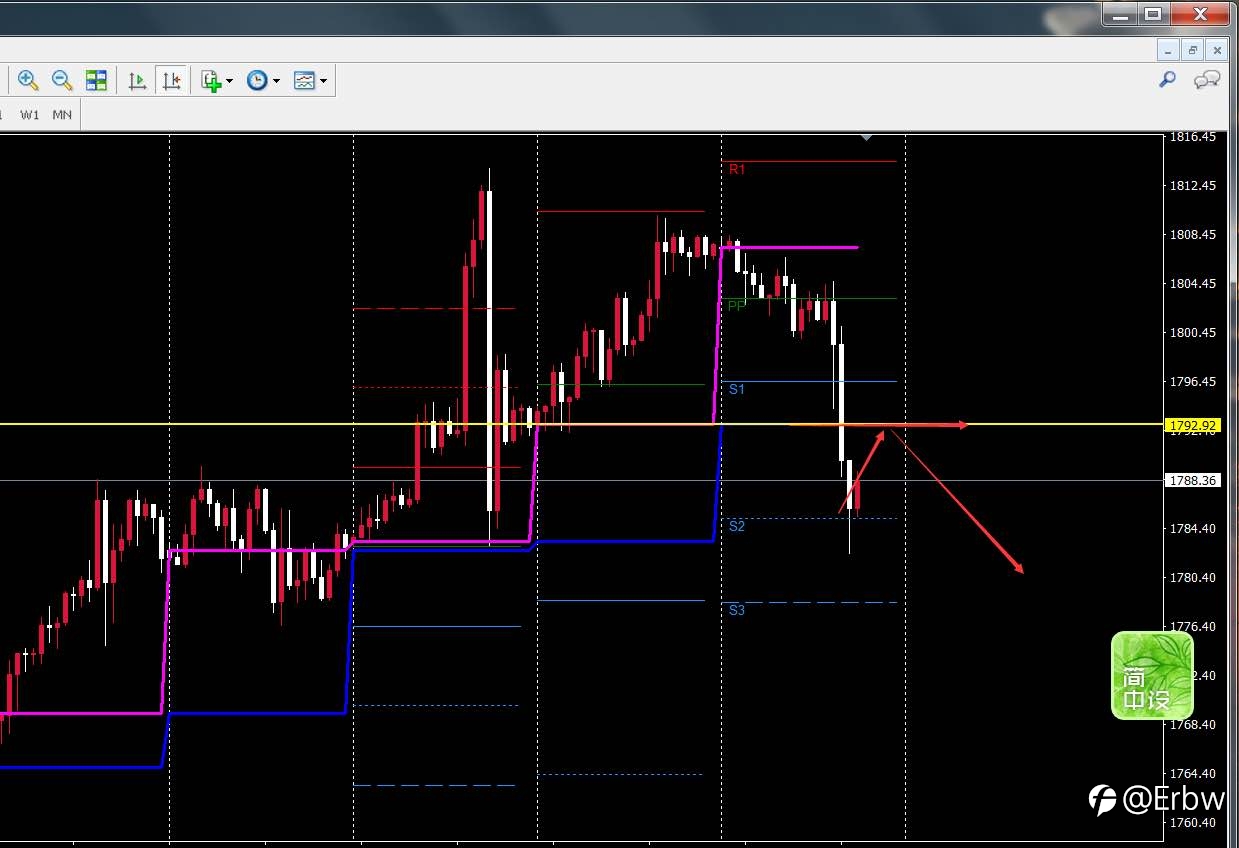Viewport: 1239px width, 848px height.
Task: Click the S2 support label
Action: 737,526
